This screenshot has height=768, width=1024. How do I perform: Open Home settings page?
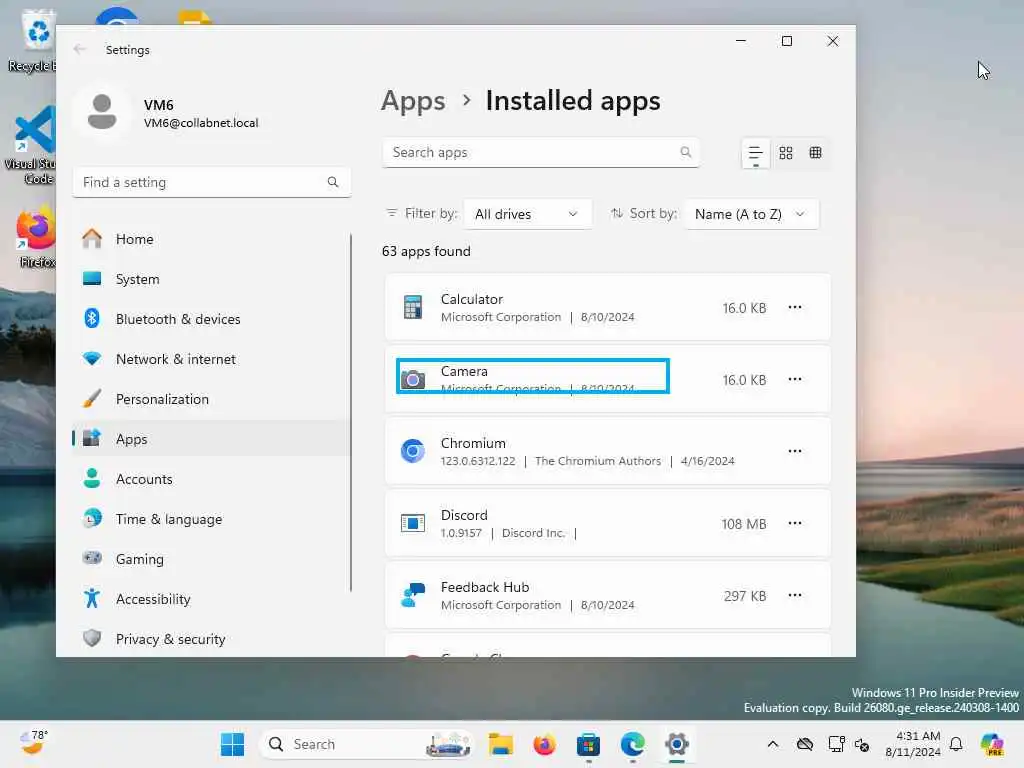211,239
